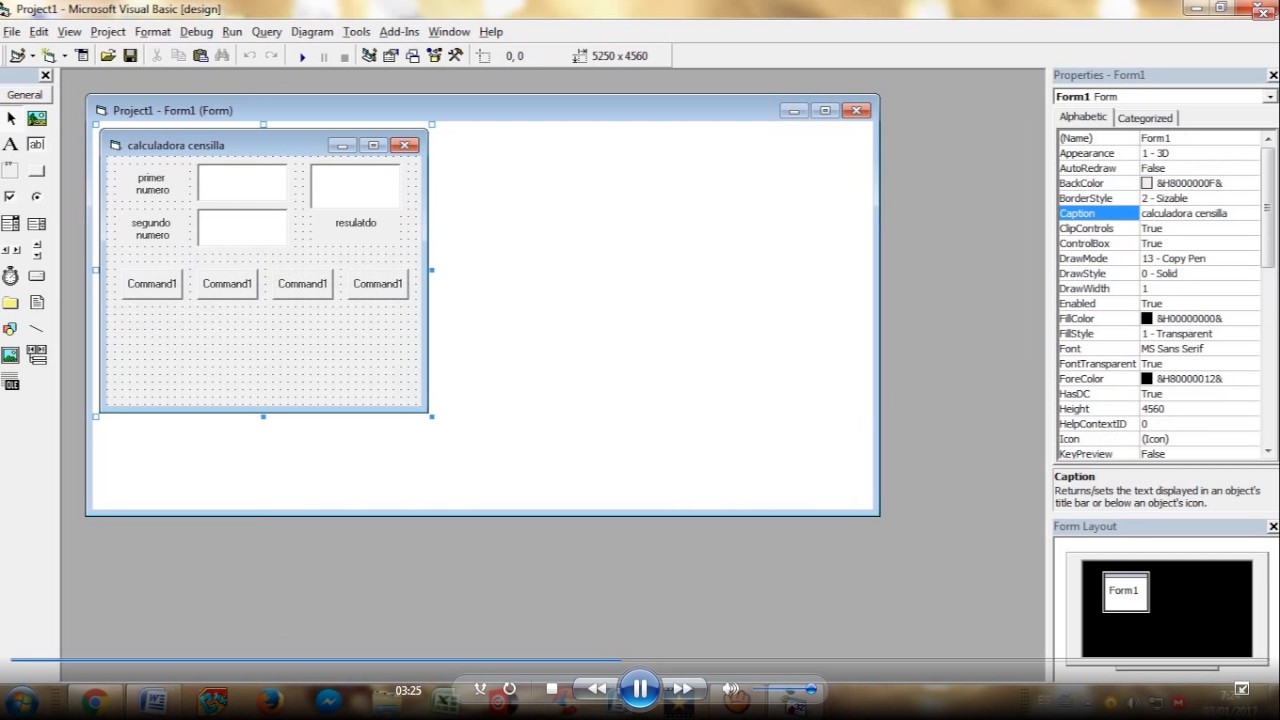The height and width of the screenshot is (720, 1280).
Task: Adjust the video player volume slider
Action: (785, 689)
